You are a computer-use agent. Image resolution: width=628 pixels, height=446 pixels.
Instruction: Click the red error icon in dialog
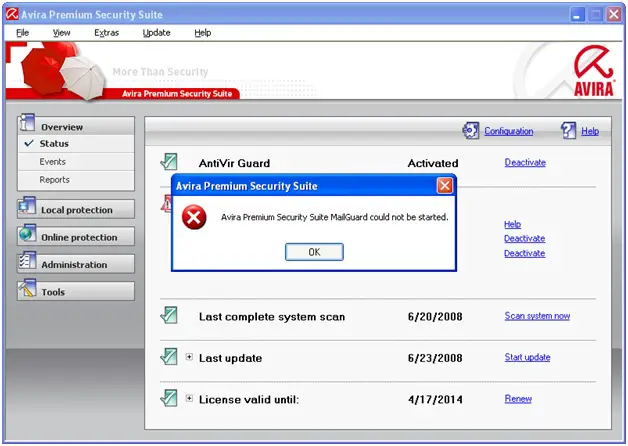(194, 217)
